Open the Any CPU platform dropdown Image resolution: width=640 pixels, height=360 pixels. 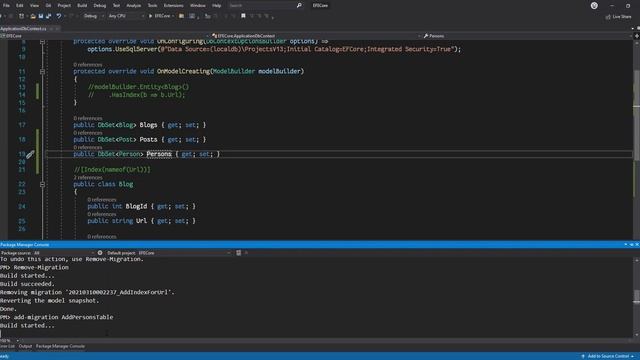[126, 16]
